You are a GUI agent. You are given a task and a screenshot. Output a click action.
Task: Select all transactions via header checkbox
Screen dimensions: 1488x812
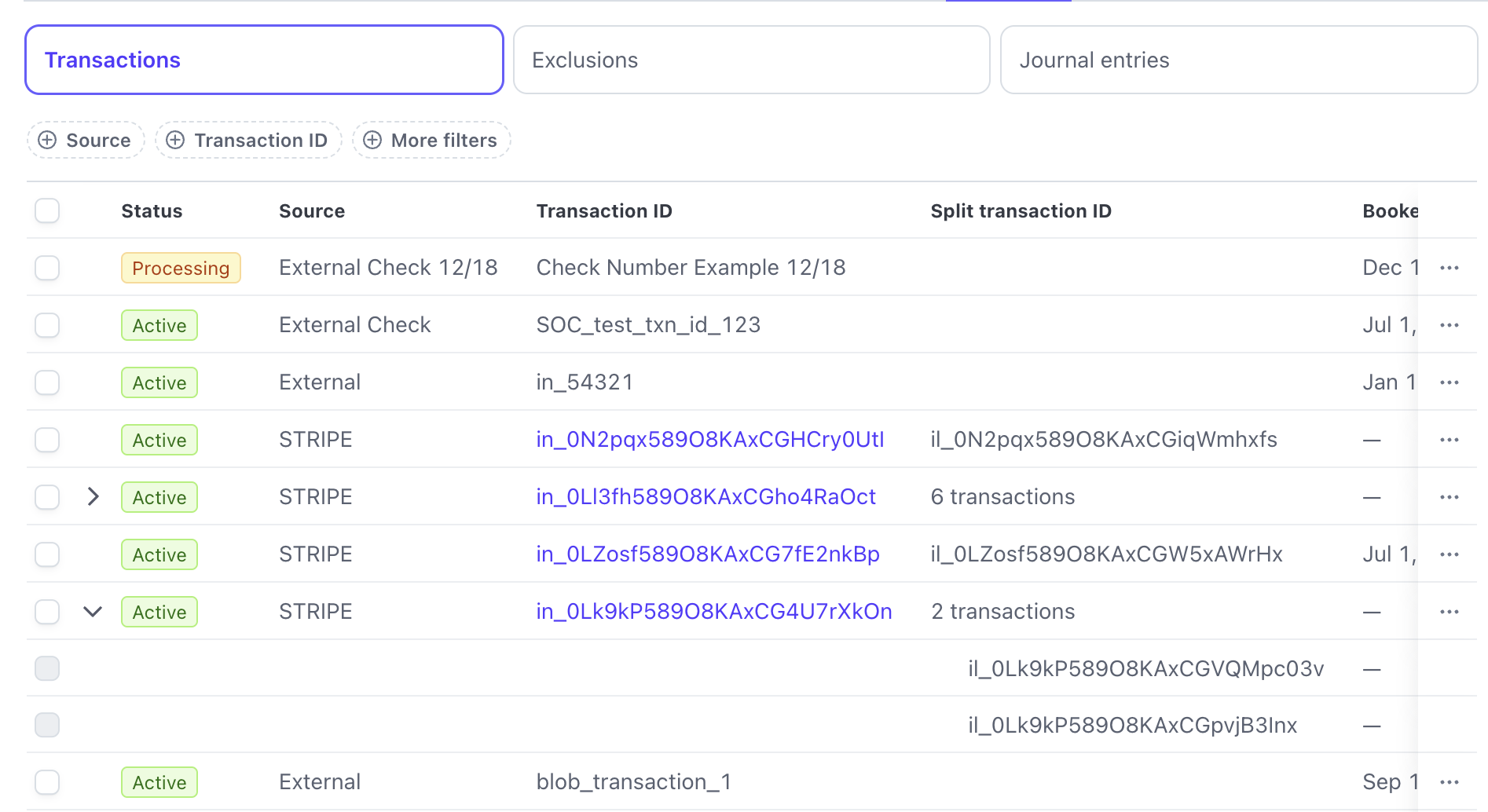click(47, 210)
